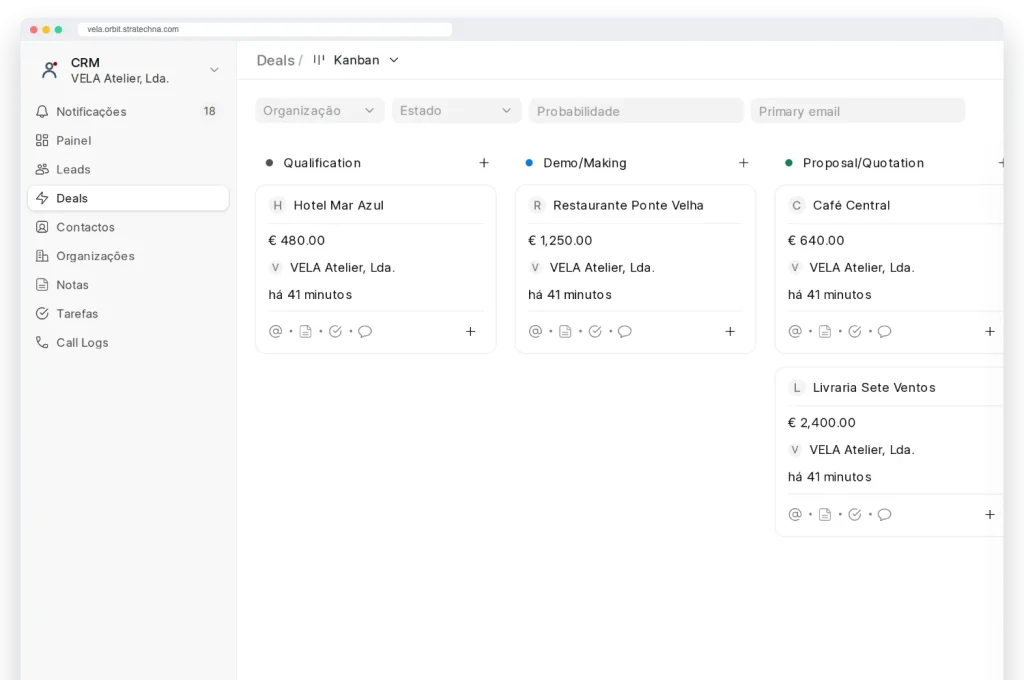Click the Qualification column heading
Viewport: 1024px width, 680px height.
(x=322, y=163)
